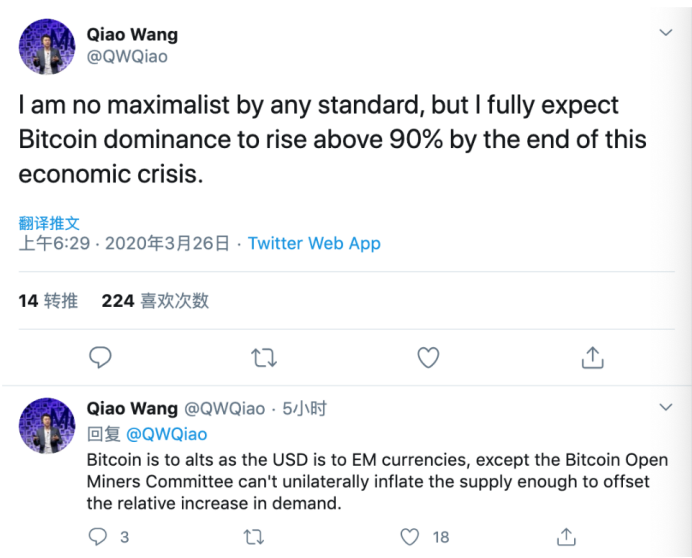
Task: Click the 5小时 timestamp on the reply
Action: [305, 408]
